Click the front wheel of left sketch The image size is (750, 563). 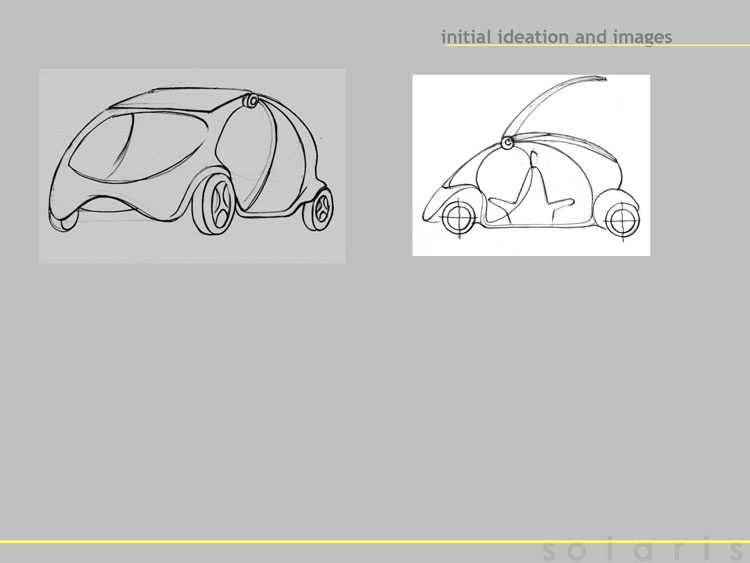coord(214,204)
